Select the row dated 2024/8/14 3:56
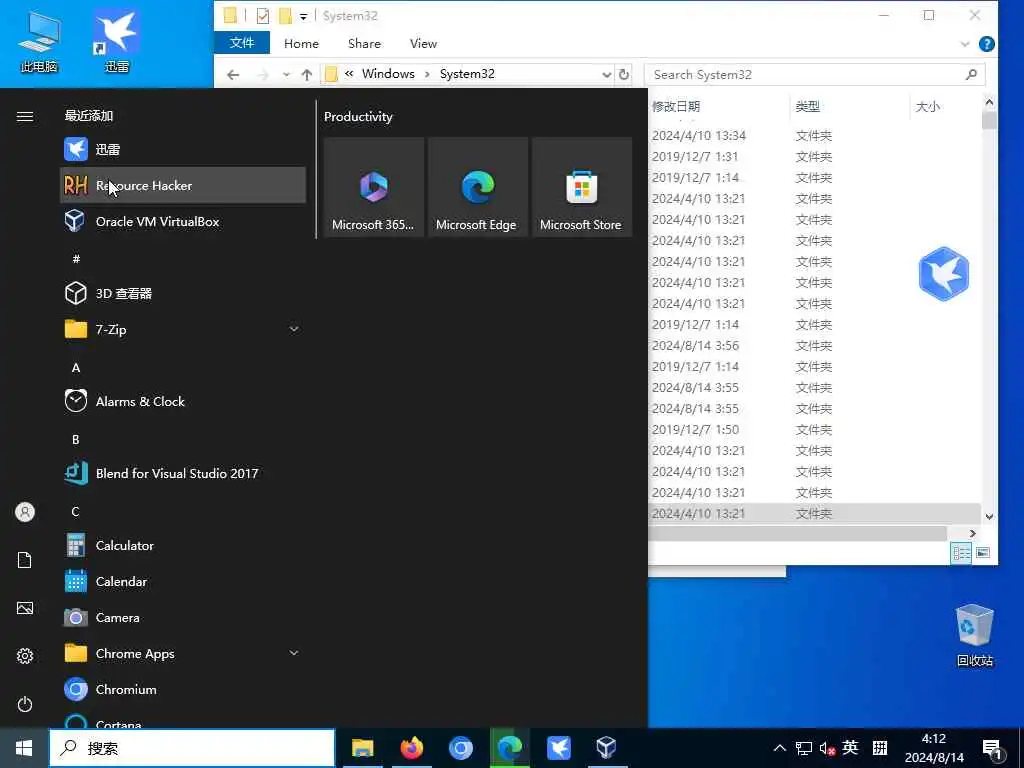Image resolution: width=1024 pixels, height=768 pixels. pyautogui.click(x=815, y=345)
